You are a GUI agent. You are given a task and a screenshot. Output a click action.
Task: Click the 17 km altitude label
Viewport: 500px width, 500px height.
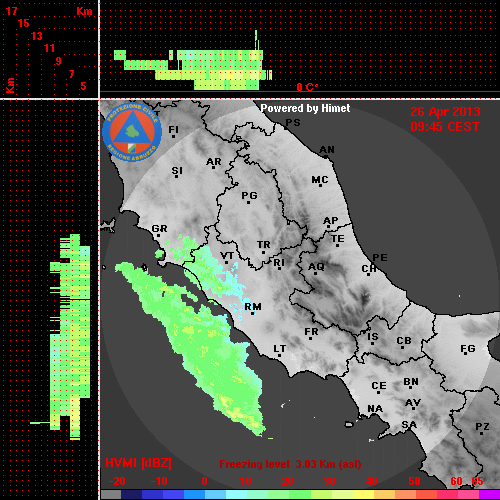pos(11,11)
